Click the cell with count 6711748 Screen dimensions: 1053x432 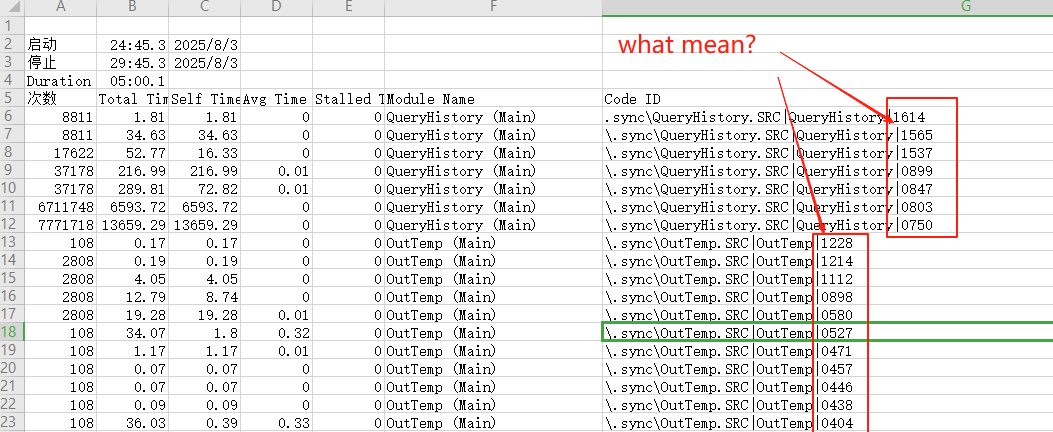[60, 207]
